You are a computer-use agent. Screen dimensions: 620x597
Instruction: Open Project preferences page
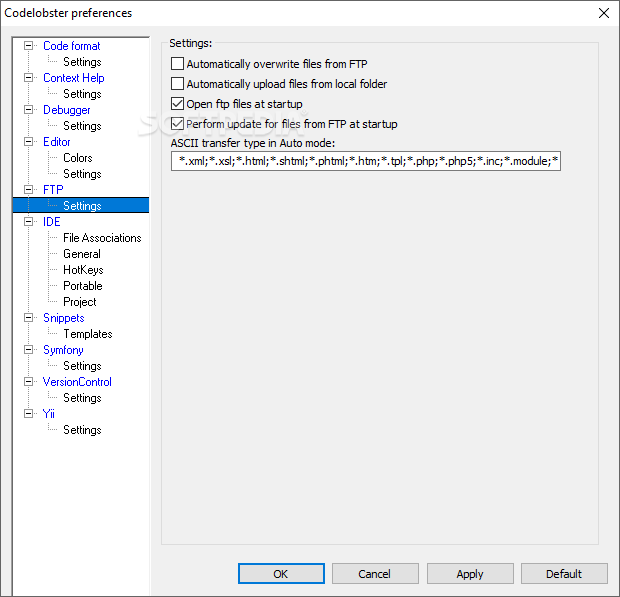coord(79,302)
